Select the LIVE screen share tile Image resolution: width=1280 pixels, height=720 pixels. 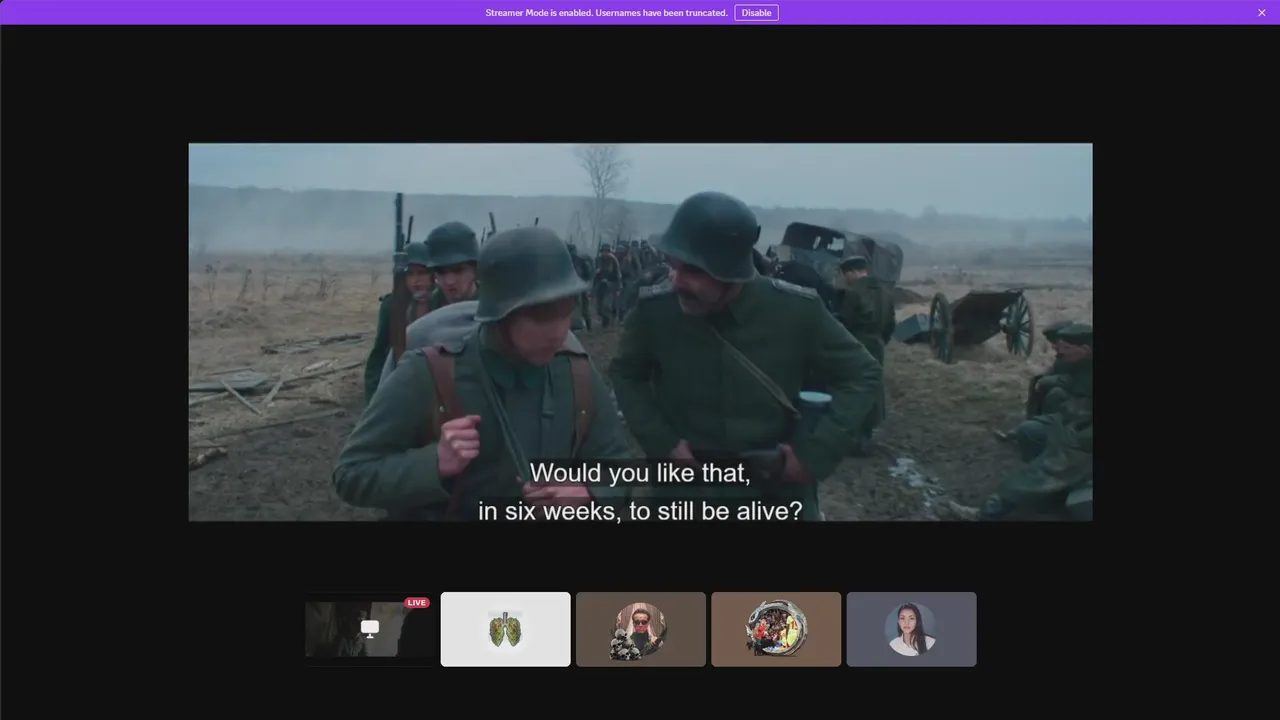click(x=370, y=629)
